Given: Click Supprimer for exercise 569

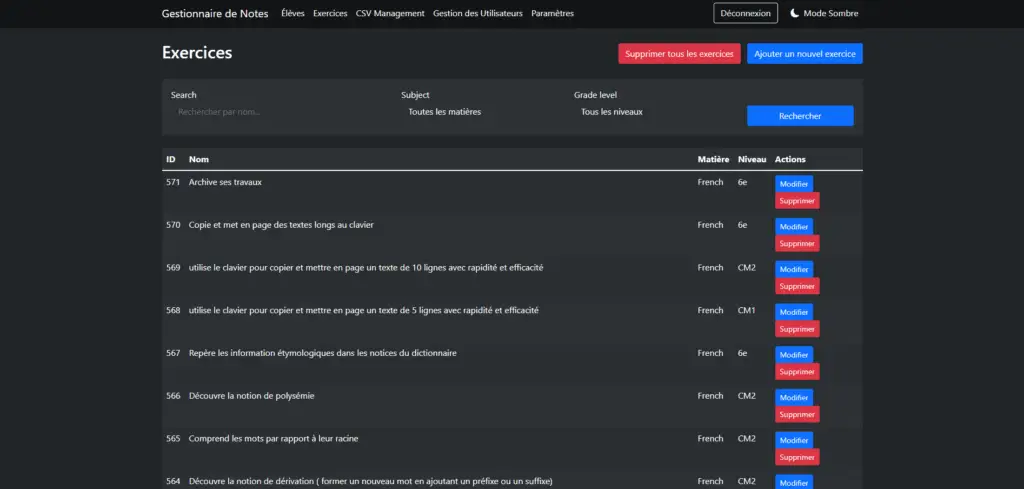Looking at the screenshot, I should pyautogui.click(x=797, y=286).
